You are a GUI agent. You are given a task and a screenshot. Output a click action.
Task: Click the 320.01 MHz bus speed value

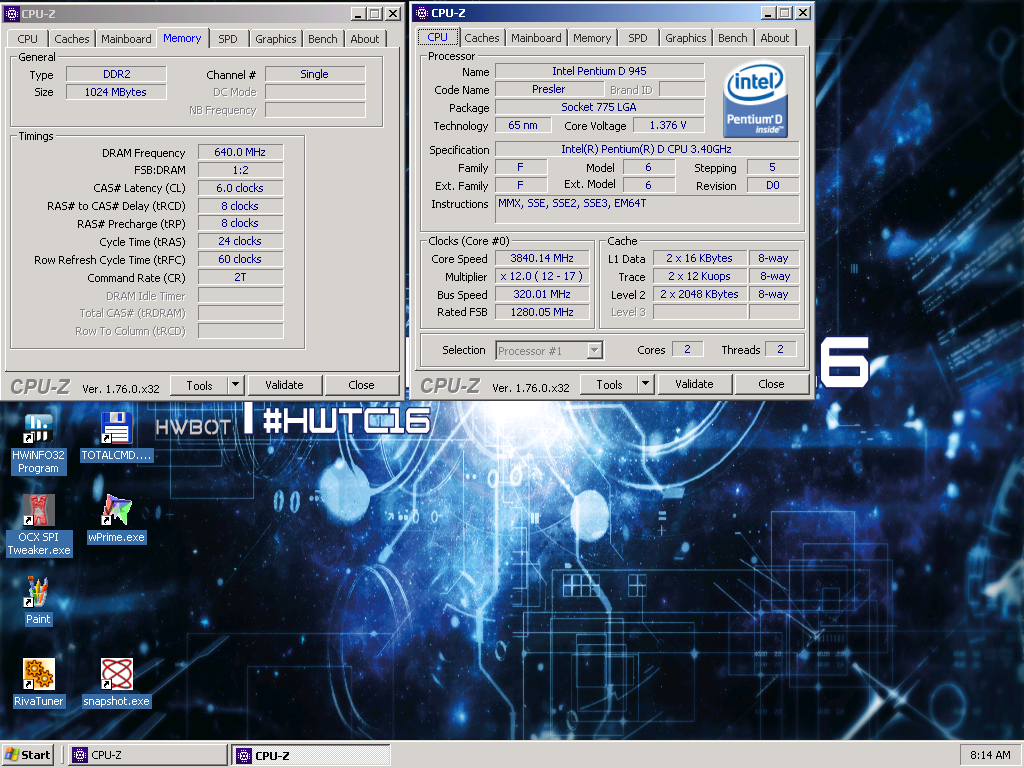542,295
